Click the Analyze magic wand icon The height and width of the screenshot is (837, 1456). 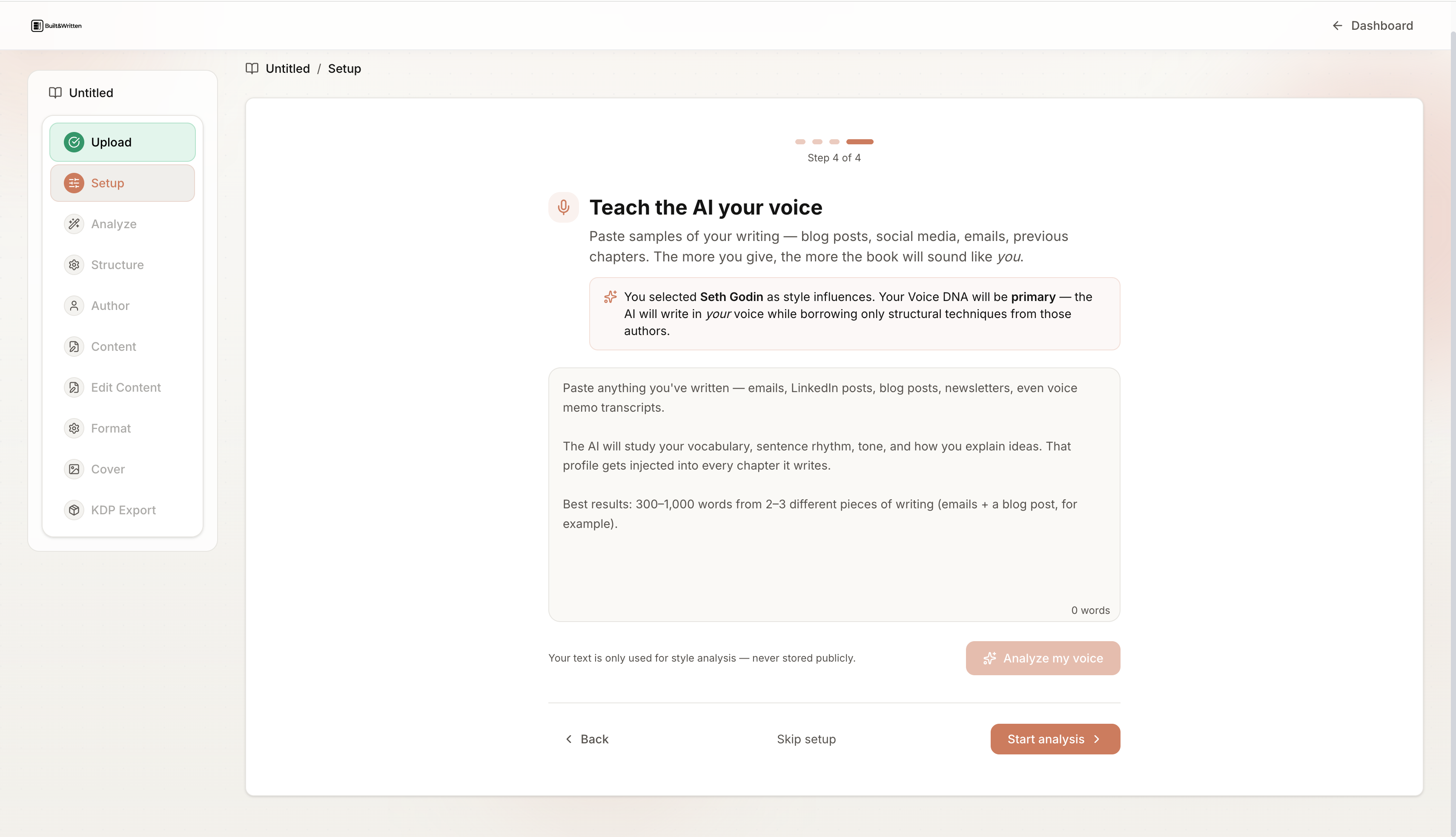(74, 224)
